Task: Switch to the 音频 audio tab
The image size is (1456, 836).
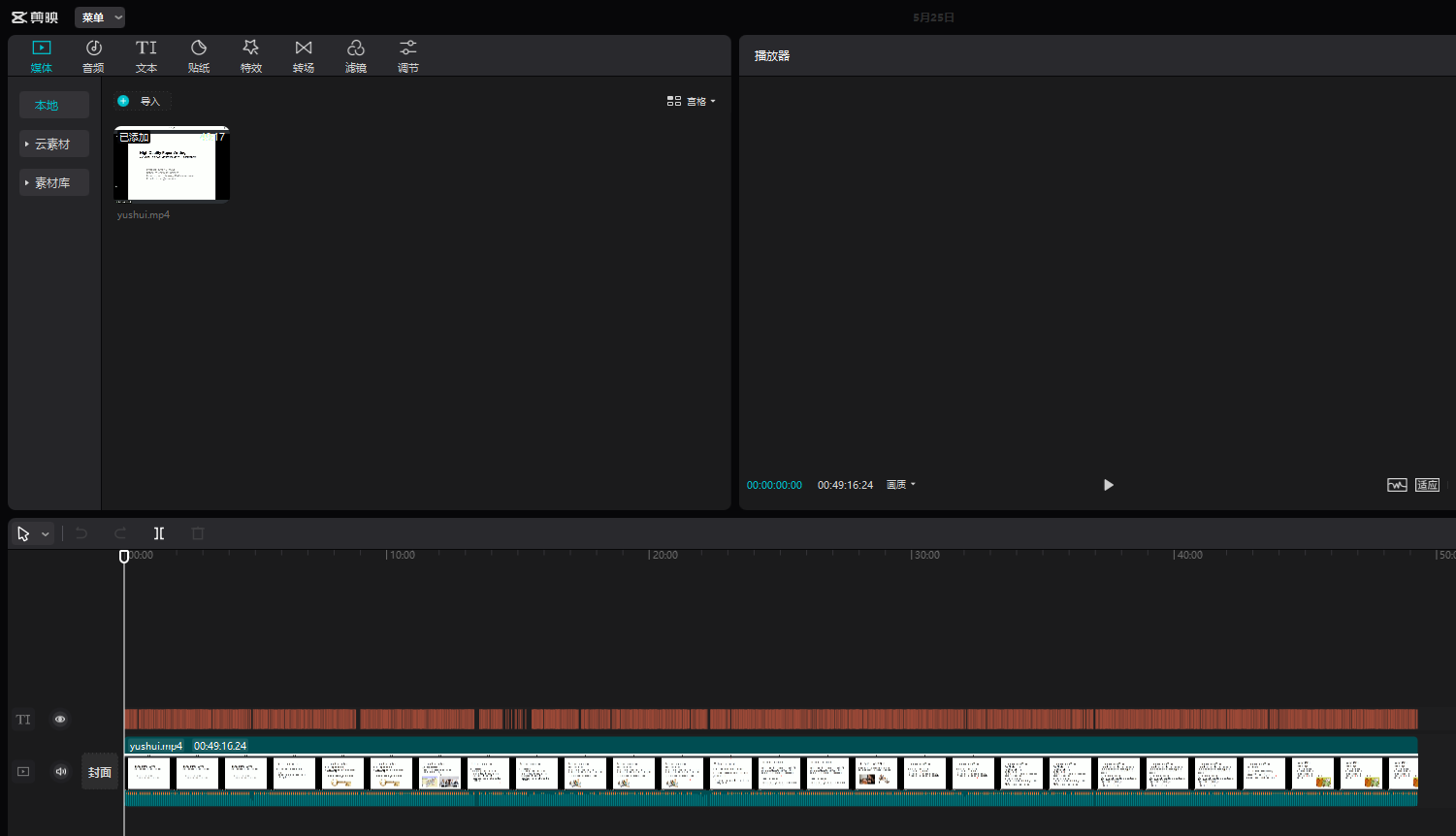Action: coord(93,56)
